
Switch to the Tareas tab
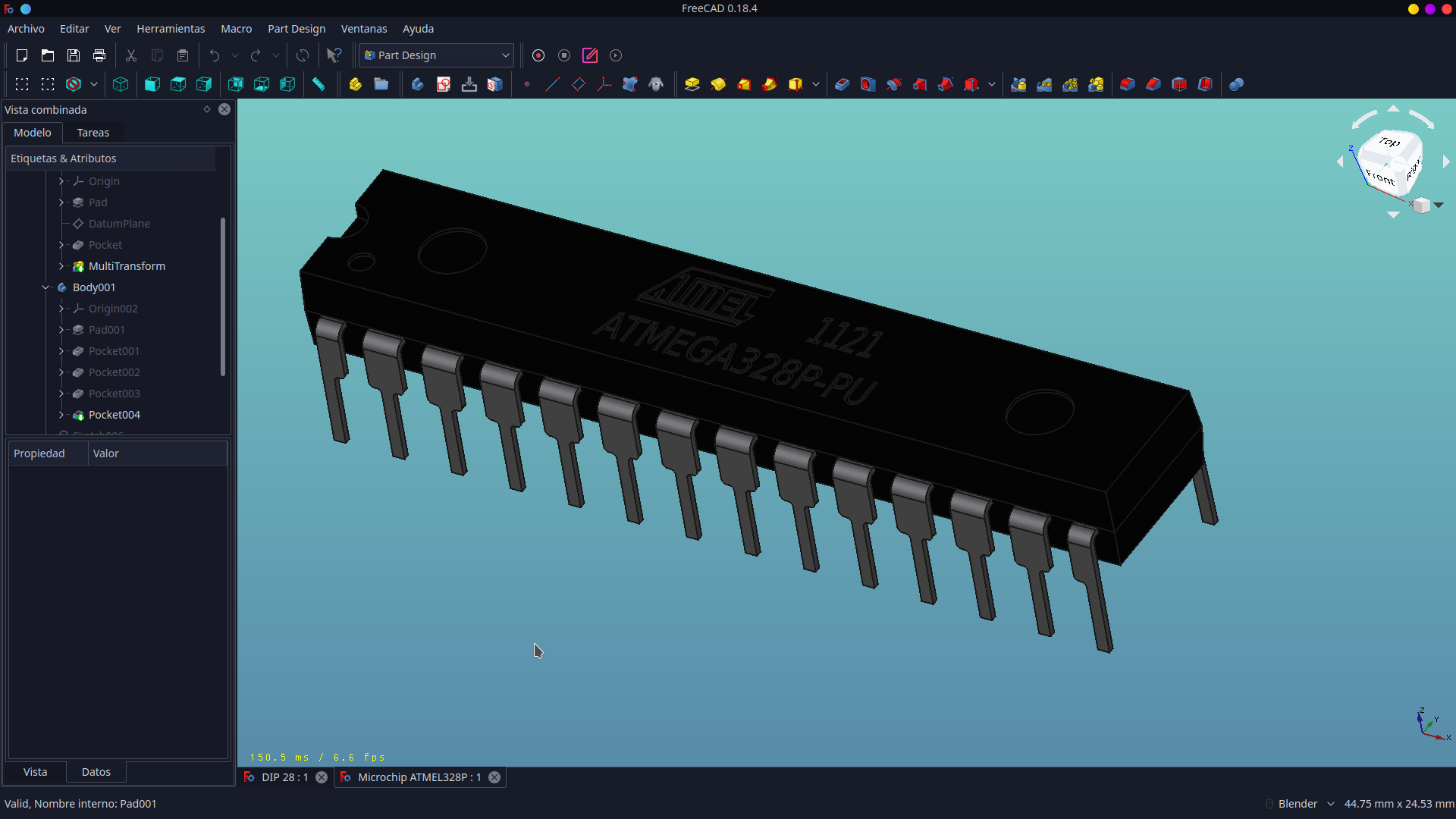click(93, 133)
